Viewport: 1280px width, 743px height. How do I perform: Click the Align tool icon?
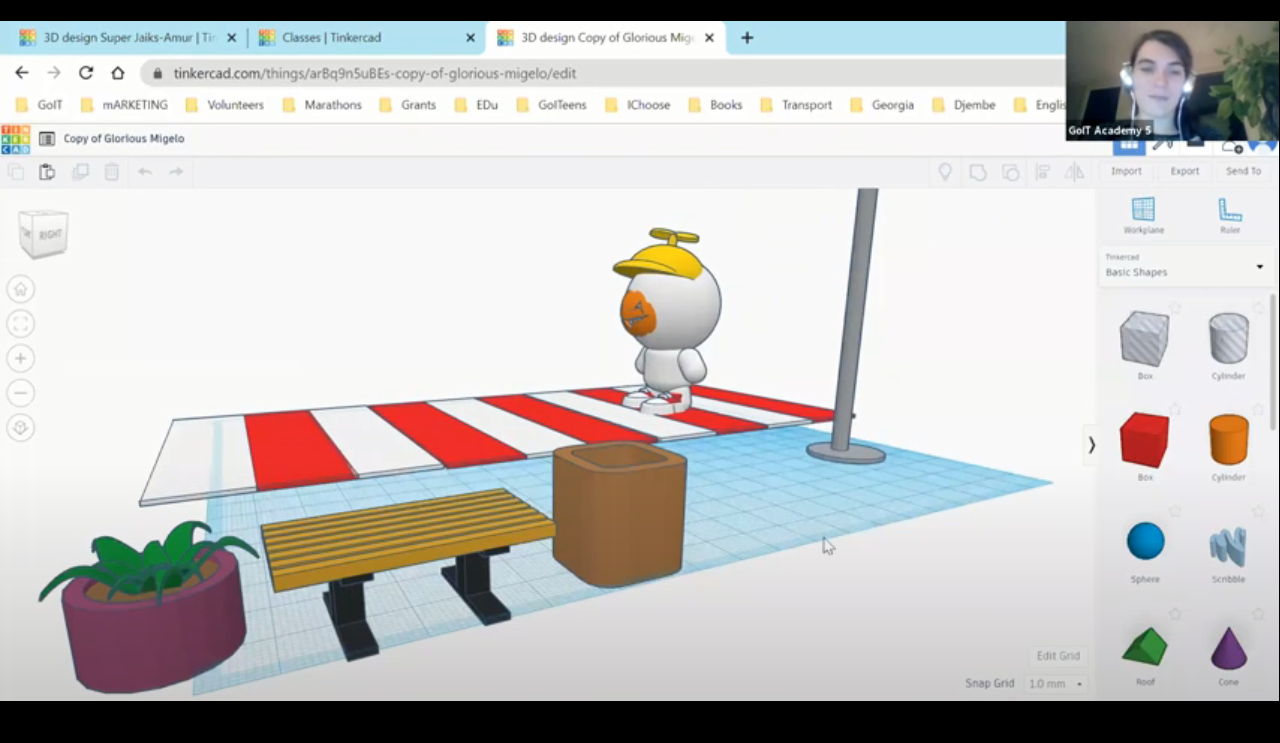[x=1042, y=172]
